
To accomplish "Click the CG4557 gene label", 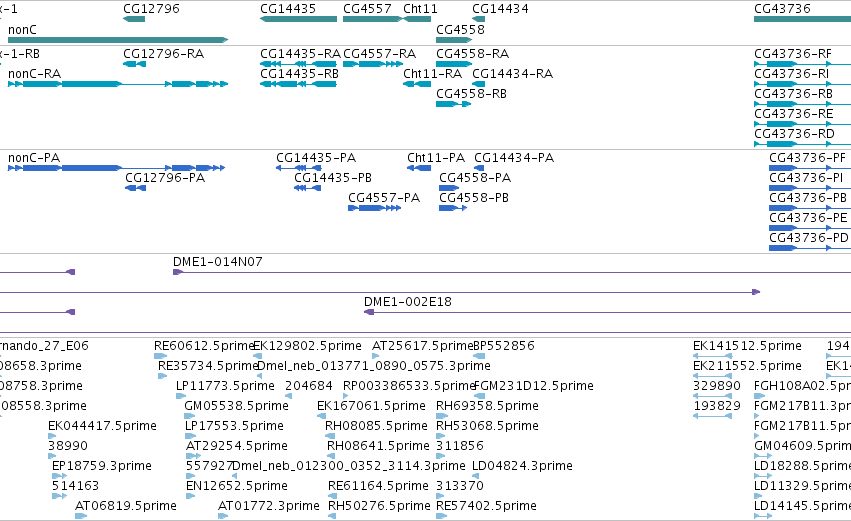I will [367, 9].
